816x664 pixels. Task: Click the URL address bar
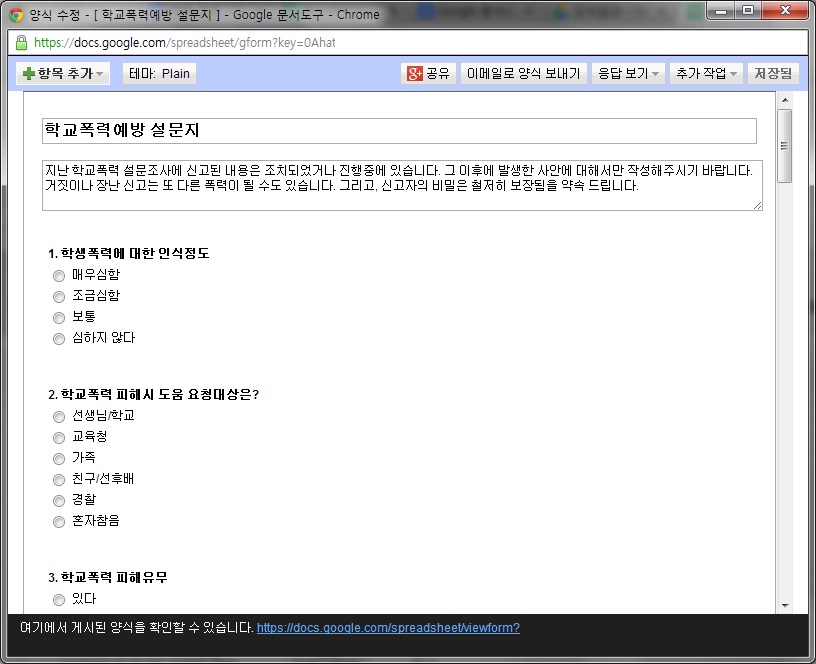point(407,43)
